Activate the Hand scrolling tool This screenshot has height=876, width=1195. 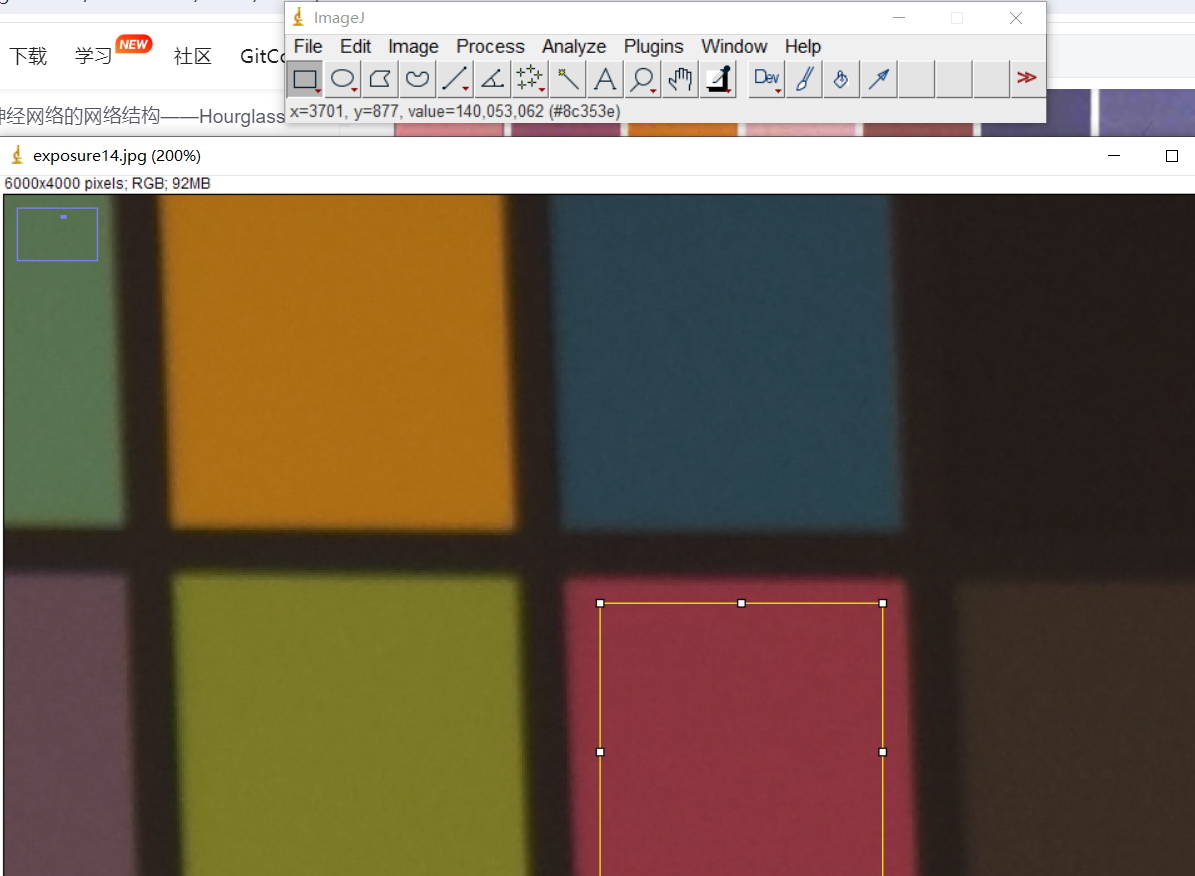pyautogui.click(x=680, y=79)
